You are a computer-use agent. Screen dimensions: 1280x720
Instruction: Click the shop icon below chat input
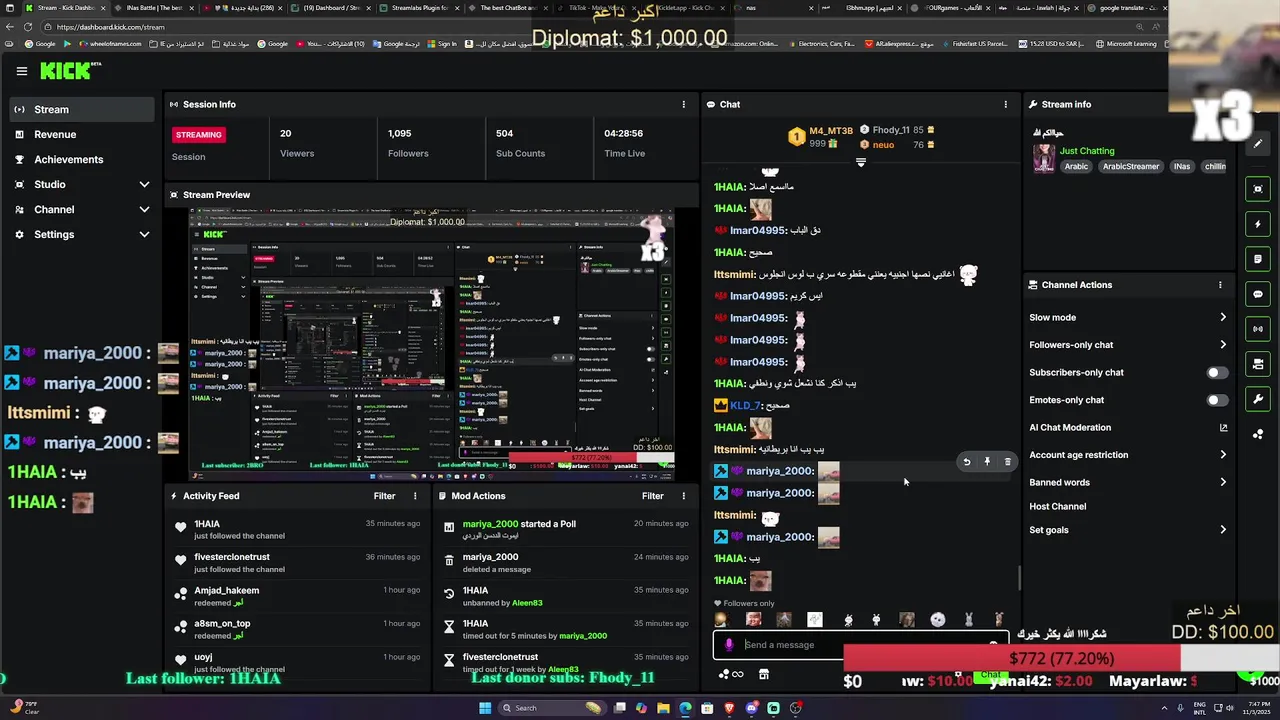pyautogui.click(x=764, y=674)
